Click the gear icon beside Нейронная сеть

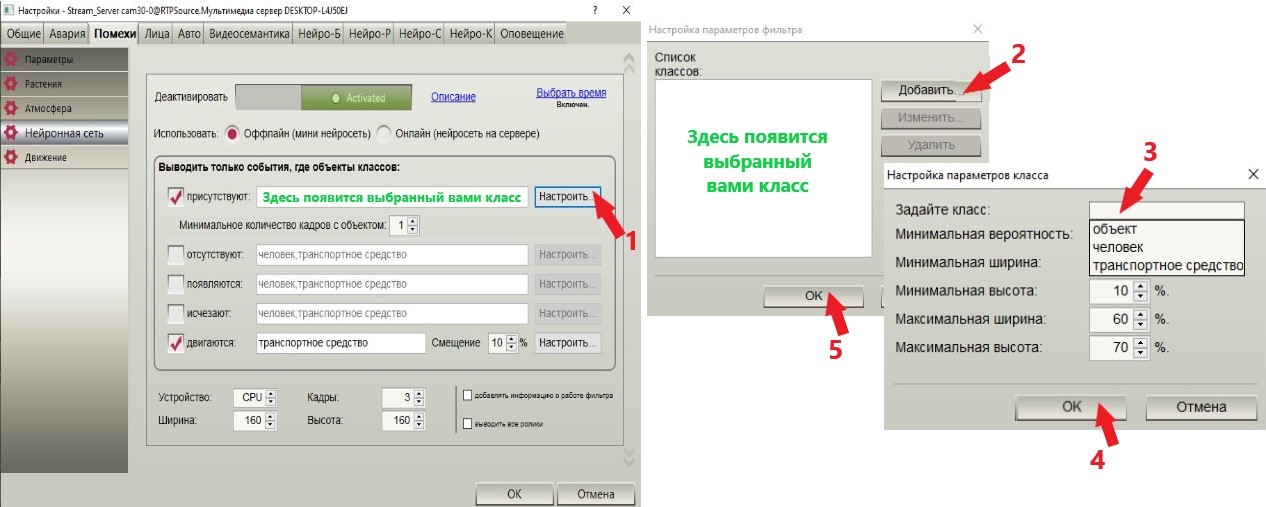point(12,132)
